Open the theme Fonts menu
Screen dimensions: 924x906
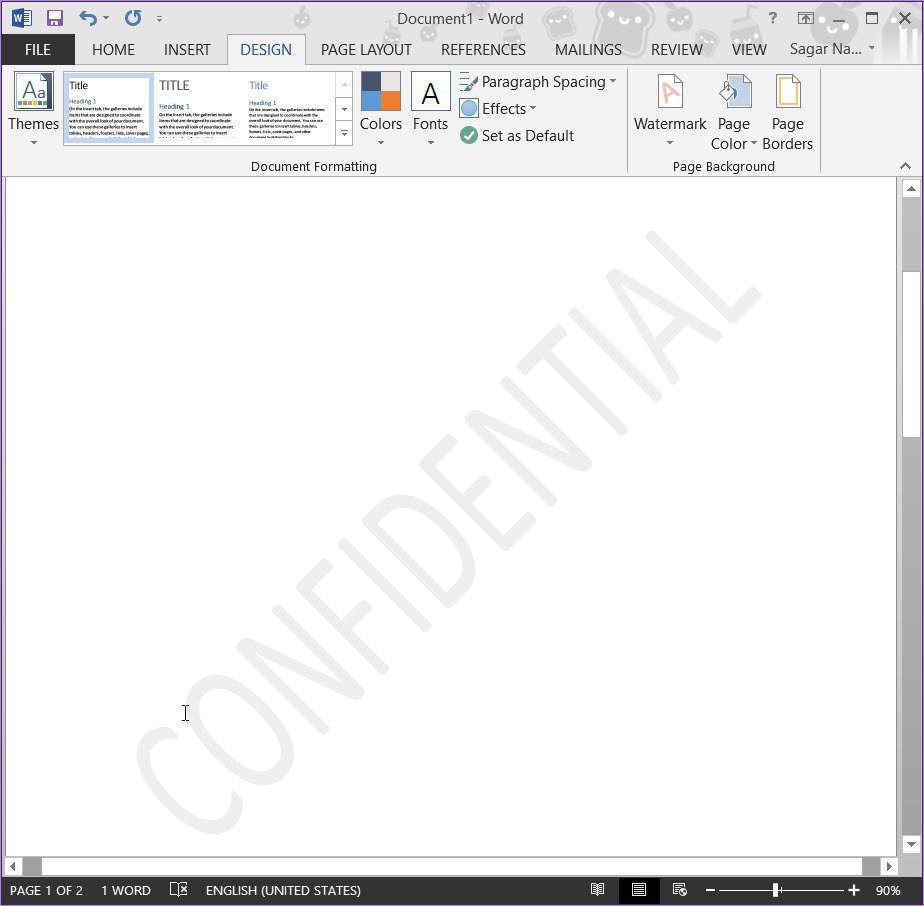tap(430, 109)
